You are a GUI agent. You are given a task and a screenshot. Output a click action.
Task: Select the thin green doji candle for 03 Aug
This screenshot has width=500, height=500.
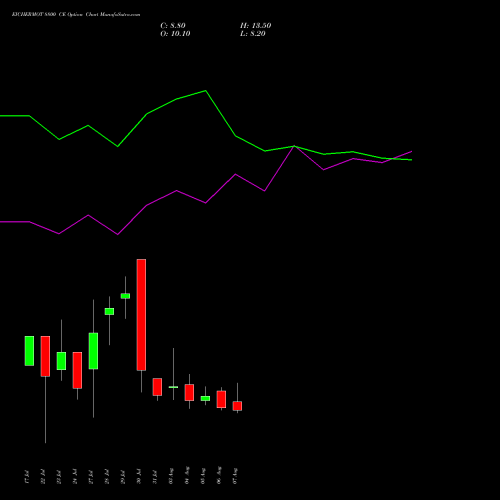click(x=173, y=387)
